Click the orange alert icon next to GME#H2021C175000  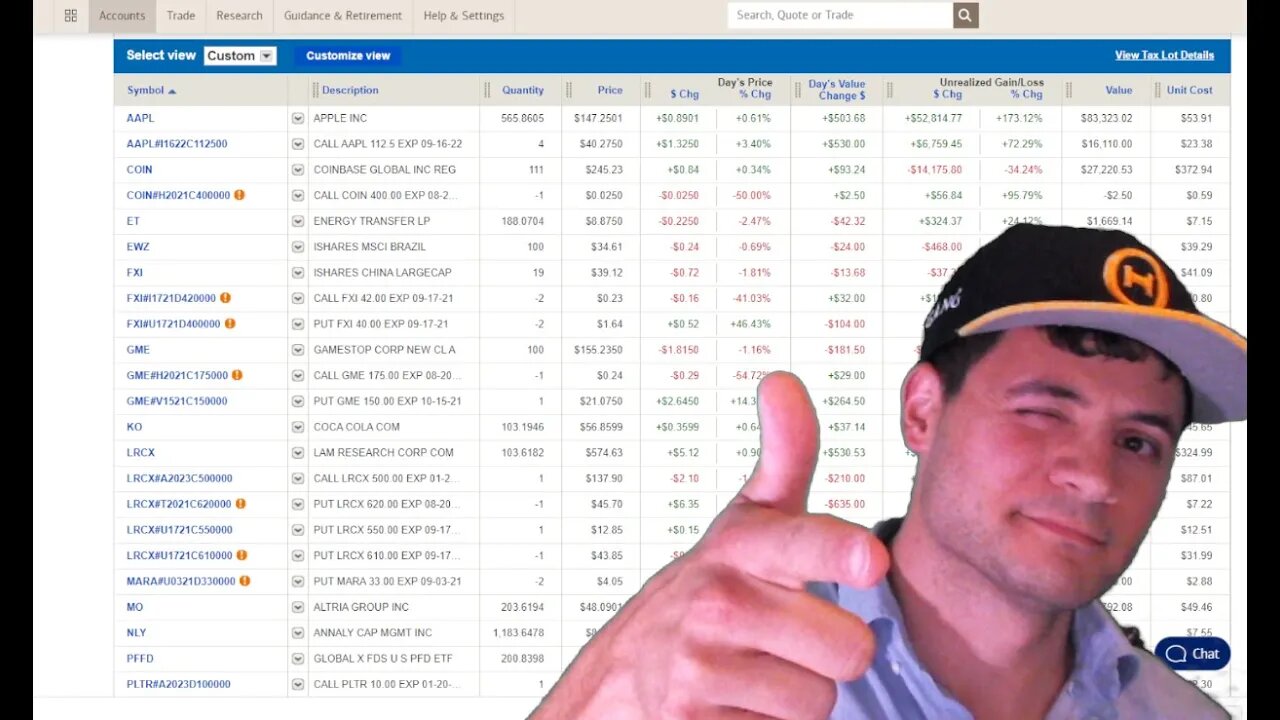click(x=237, y=375)
